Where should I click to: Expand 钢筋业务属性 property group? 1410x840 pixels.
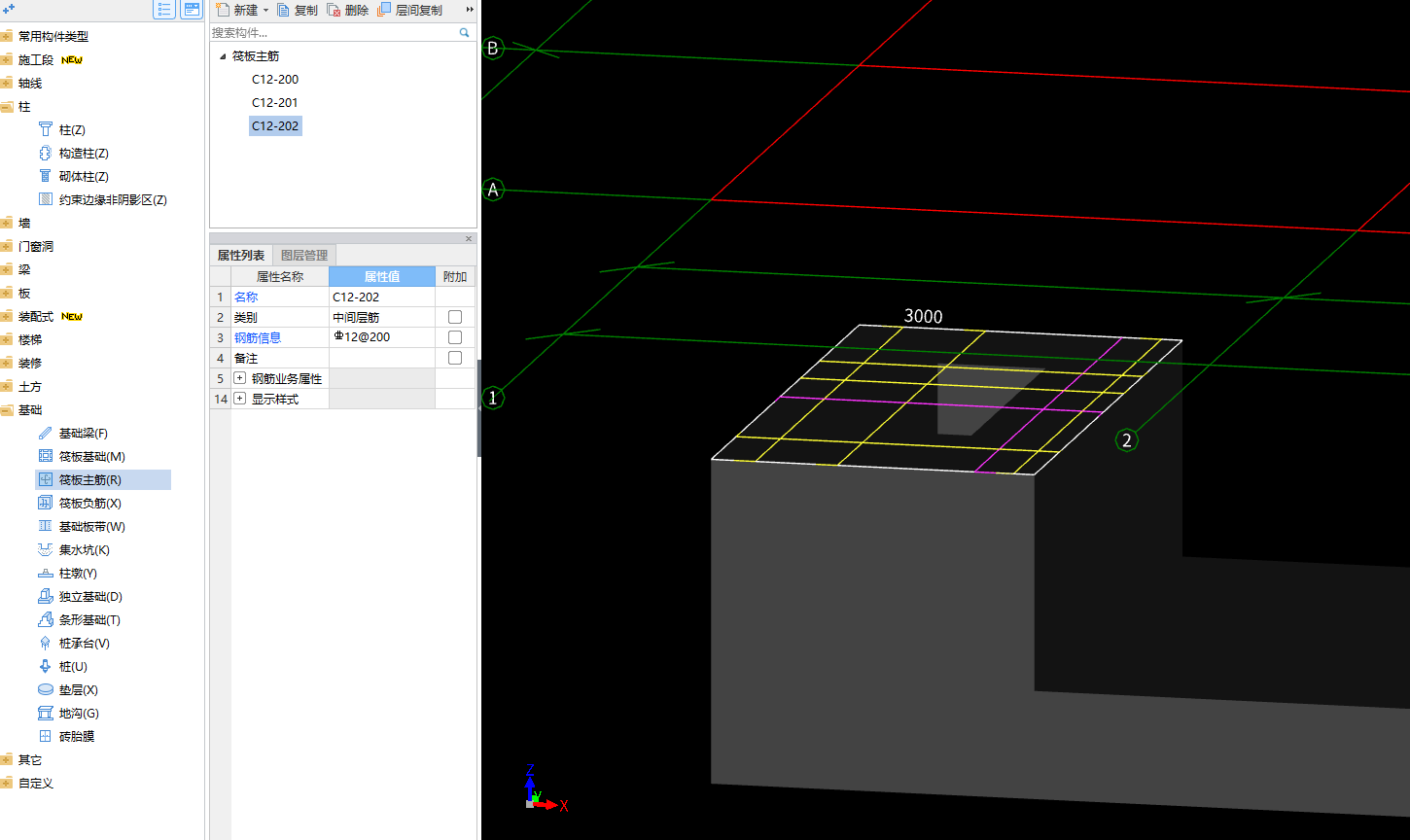pyautogui.click(x=240, y=378)
